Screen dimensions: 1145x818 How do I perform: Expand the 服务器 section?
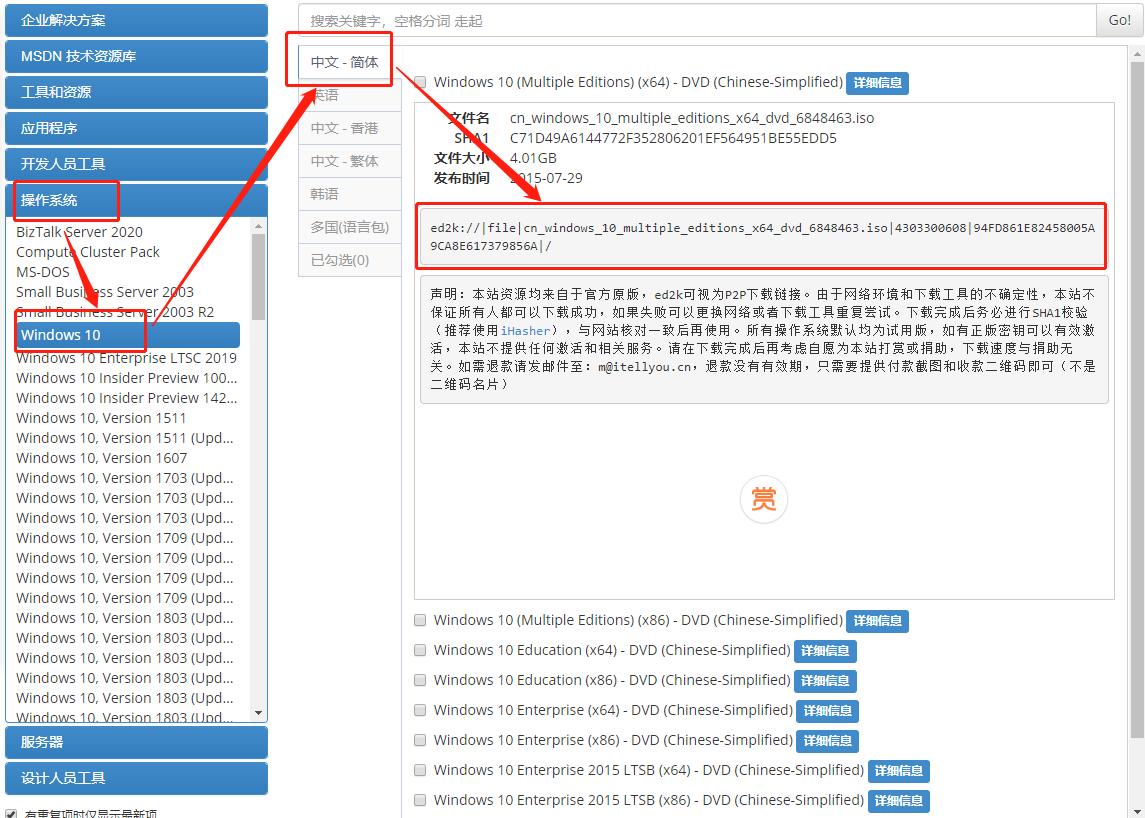pos(137,742)
